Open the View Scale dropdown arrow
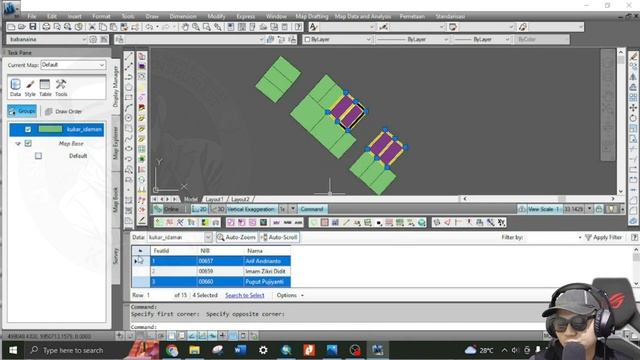640x360 pixels. point(589,209)
